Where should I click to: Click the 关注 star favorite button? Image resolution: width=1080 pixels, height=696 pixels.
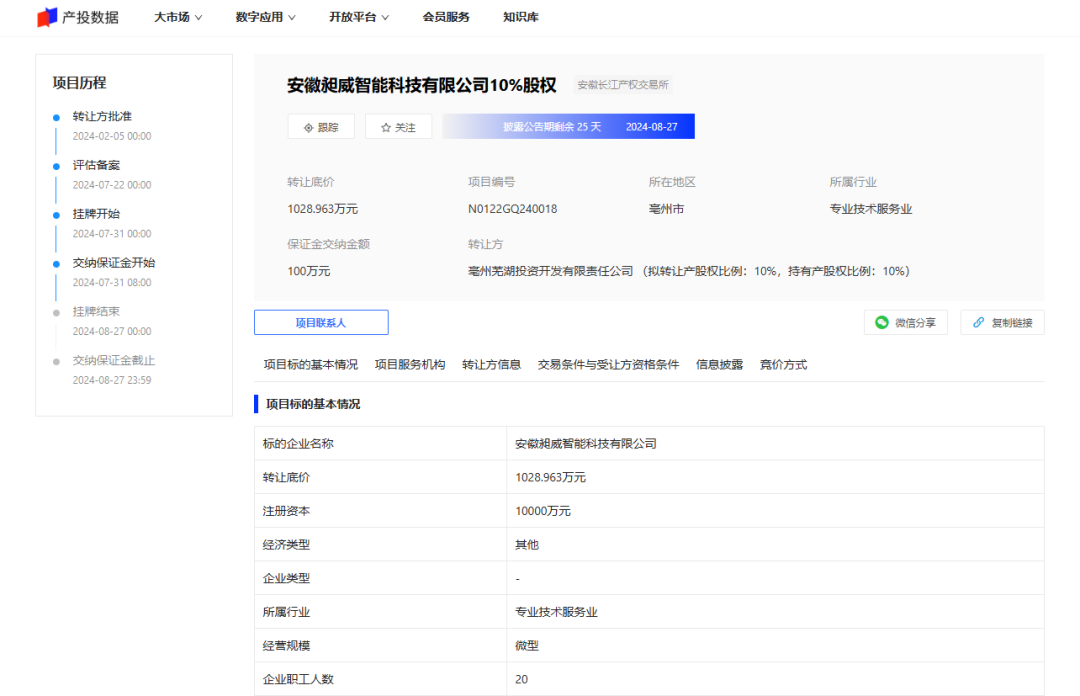[x=398, y=127]
